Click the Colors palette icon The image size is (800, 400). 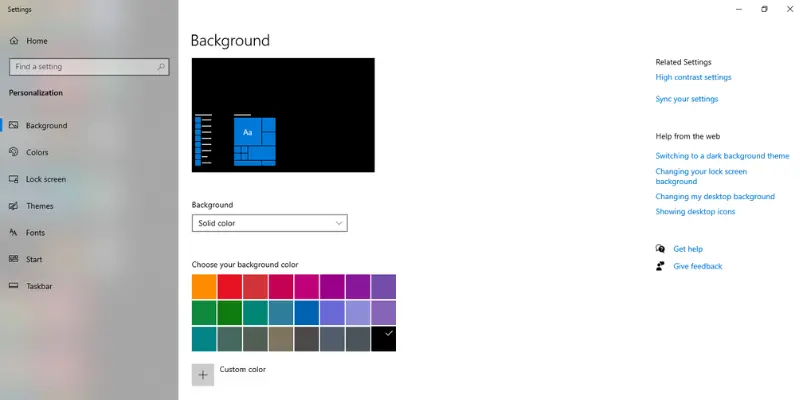click(14, 152)
